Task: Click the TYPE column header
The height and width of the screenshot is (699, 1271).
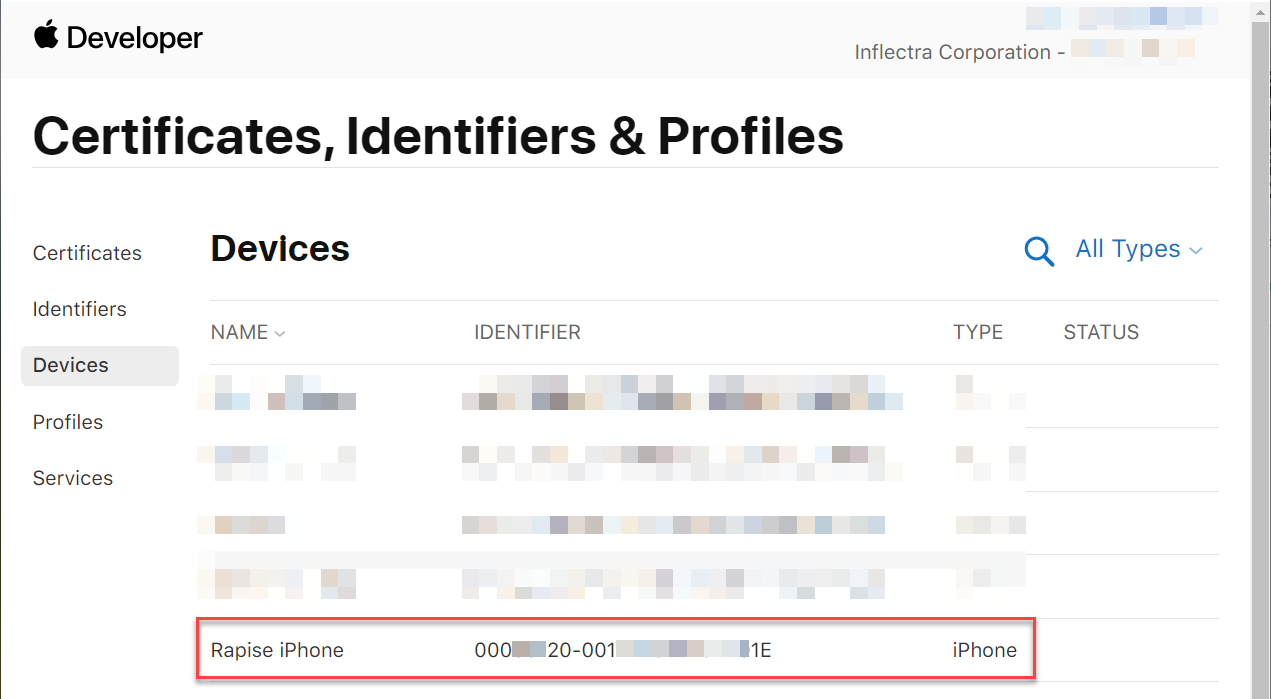Action: click(x=977, y=332)
